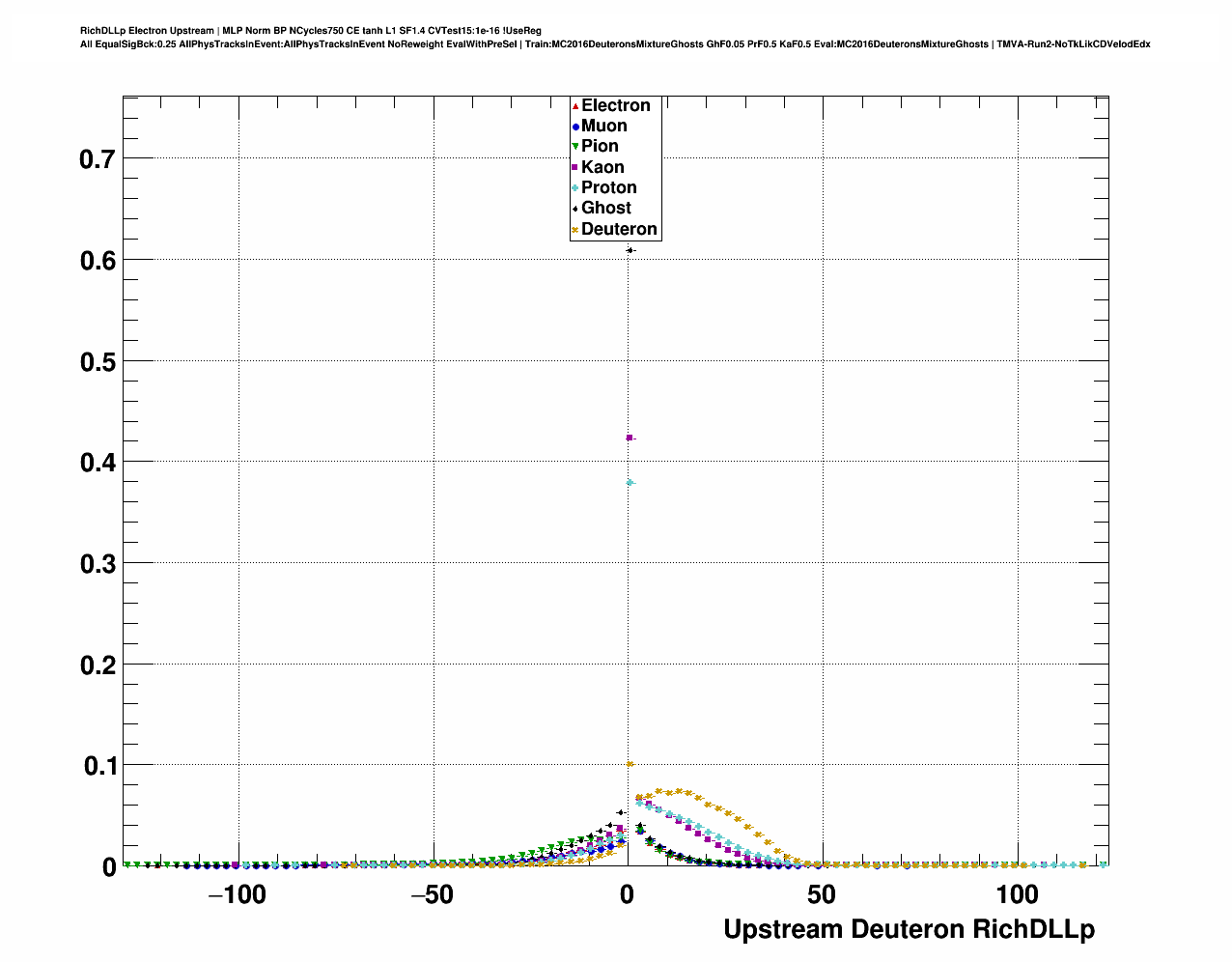Click the green Pion triangle legend marker
This screenshot has width=1232, height=962.
point(575,147)
